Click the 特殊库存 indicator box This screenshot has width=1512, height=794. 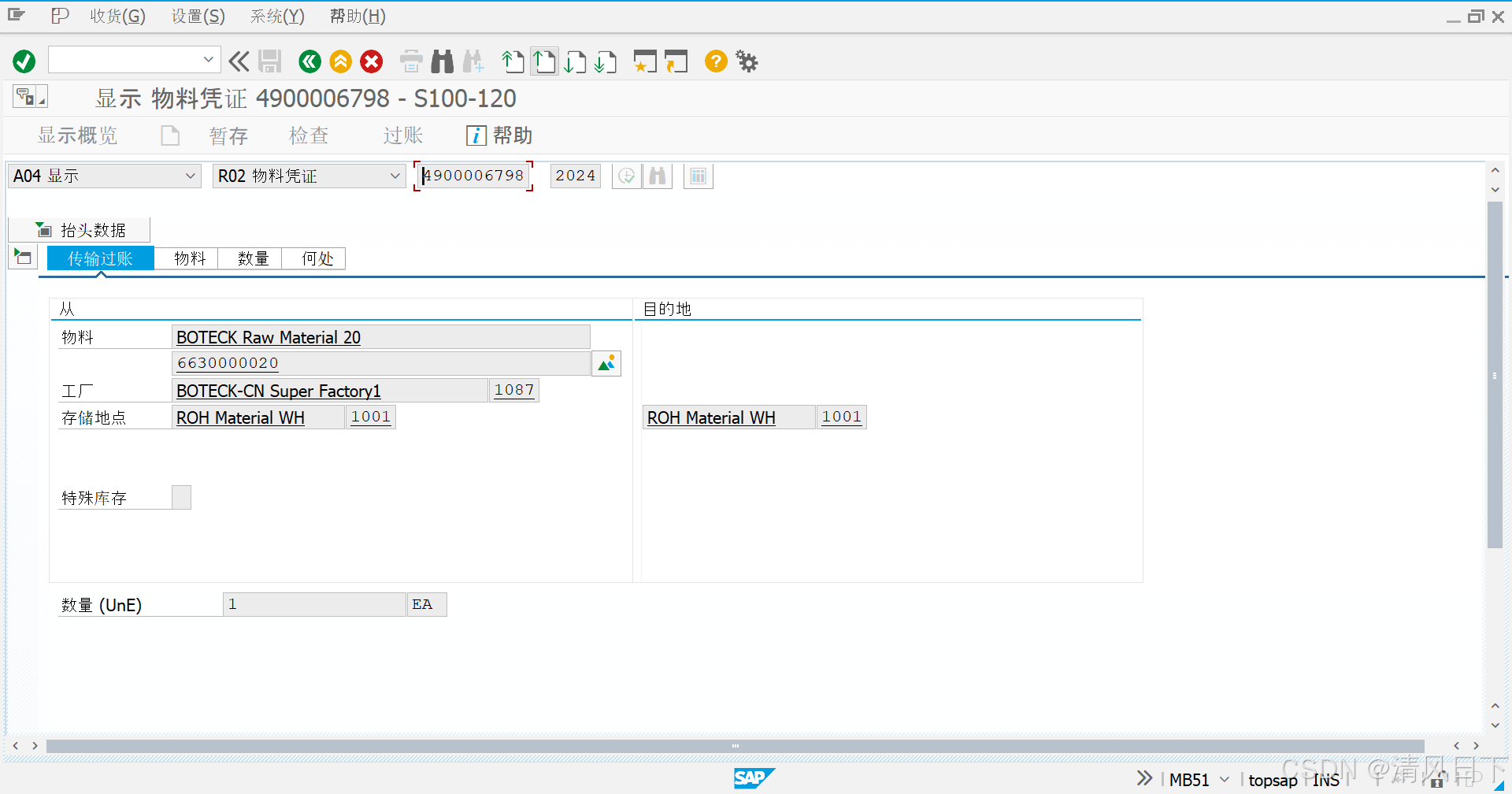coord(181,497)
